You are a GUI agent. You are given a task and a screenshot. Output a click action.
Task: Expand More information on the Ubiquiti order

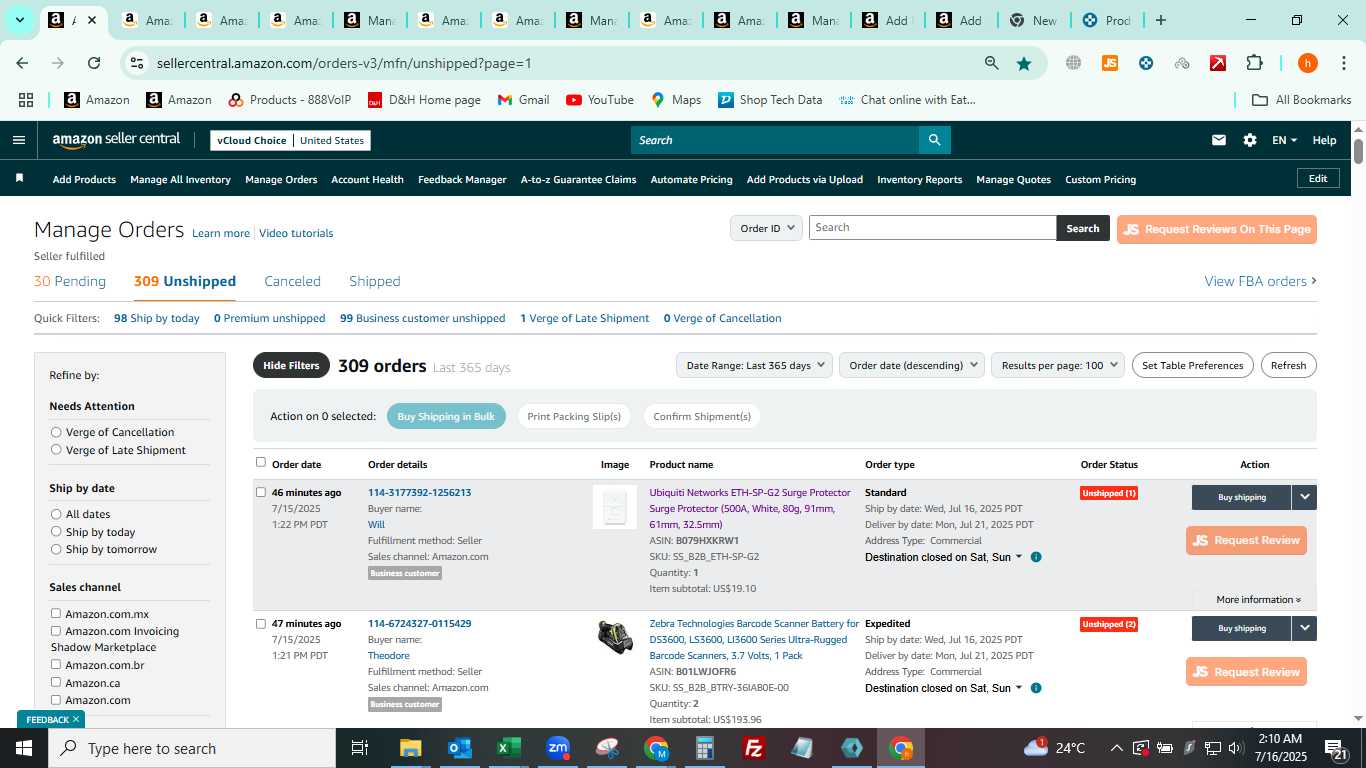1258,600
